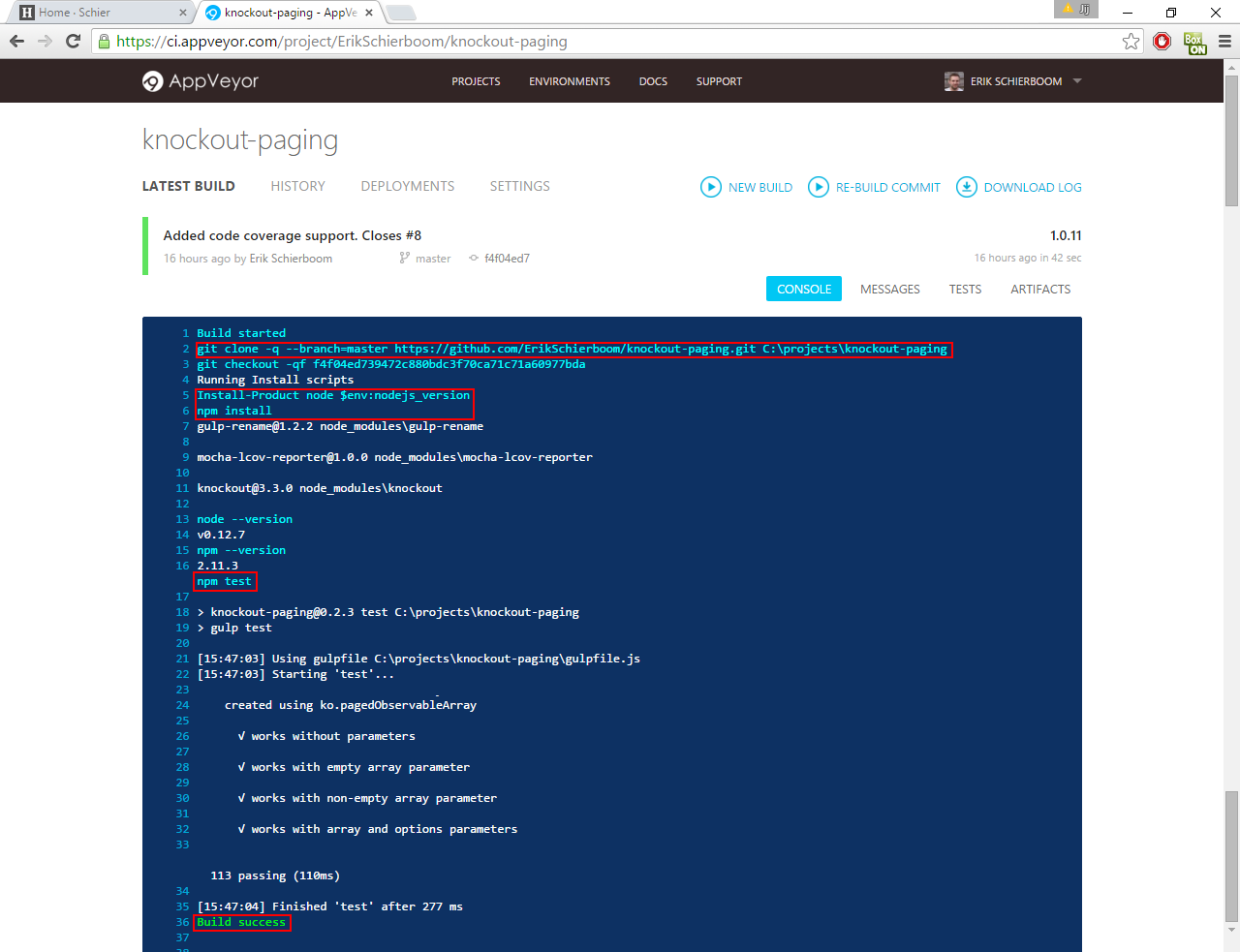Open the DOCS menu item
The width and height of the screenshot is (1240, 952).
click(653, 81)
